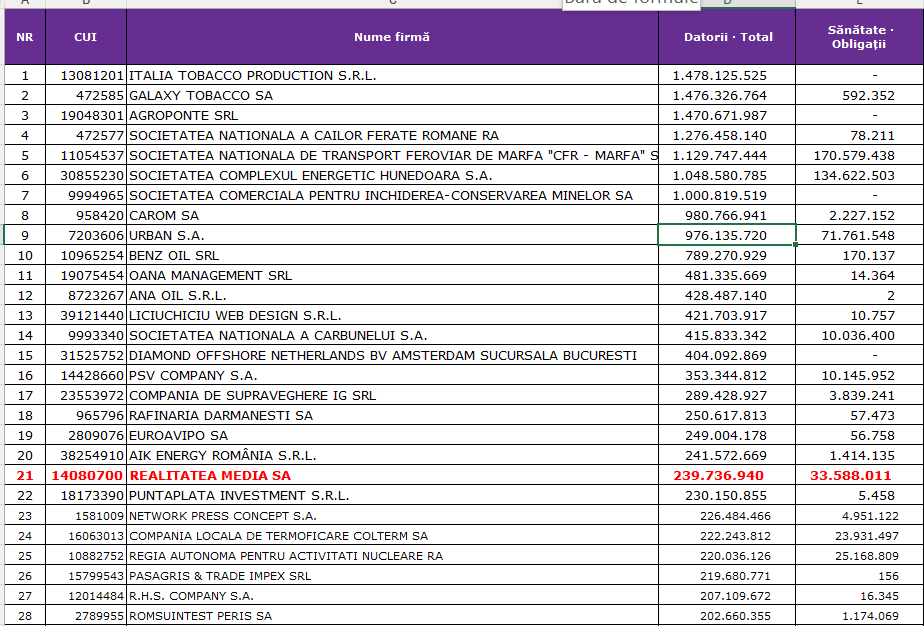Click the 'Nume firmă' header cell
The height and width of the screenshot is (626, 924).
pos(391,37)
